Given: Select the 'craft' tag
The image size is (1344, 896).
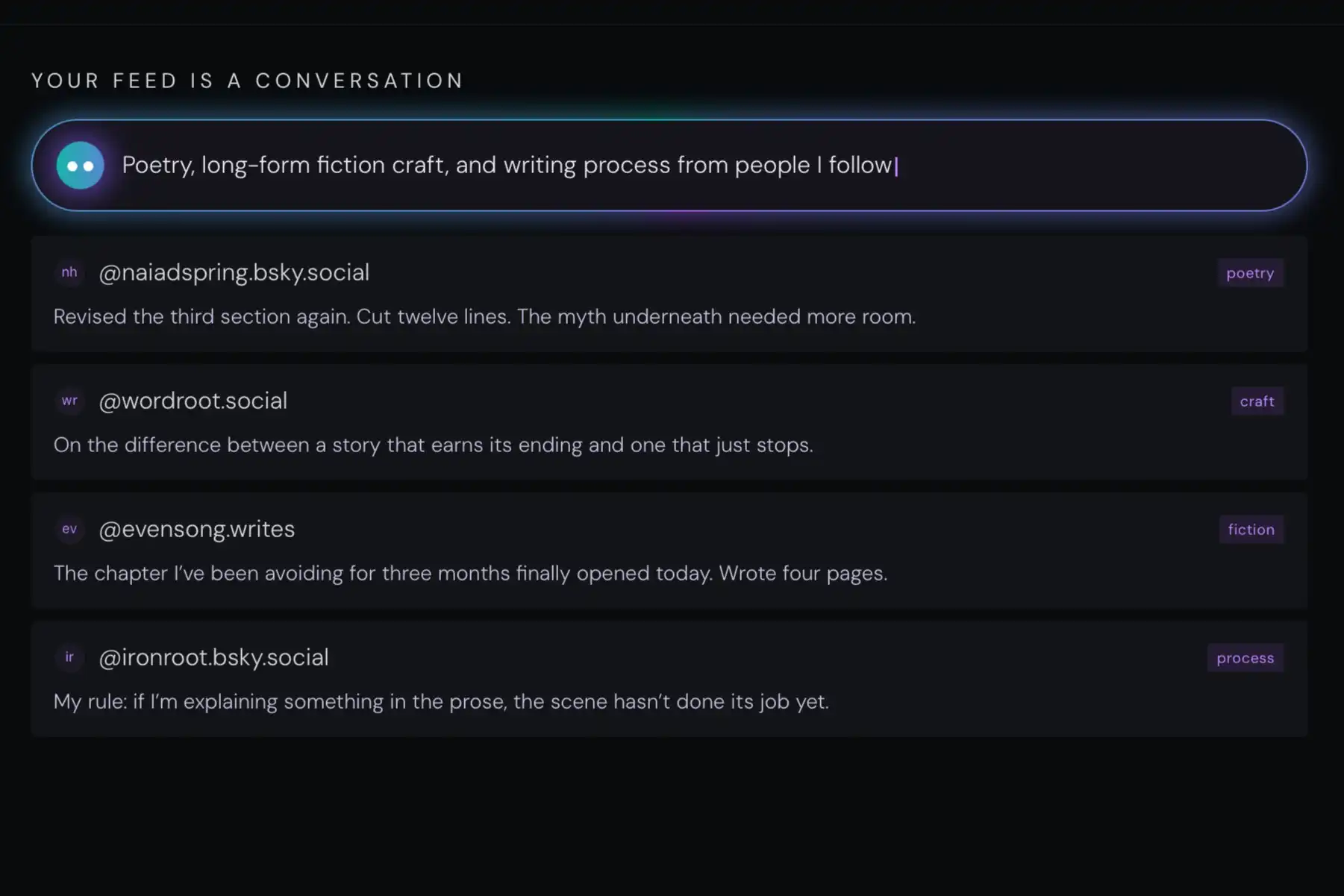Looking at the screenshot, I should click(1257, 401).
